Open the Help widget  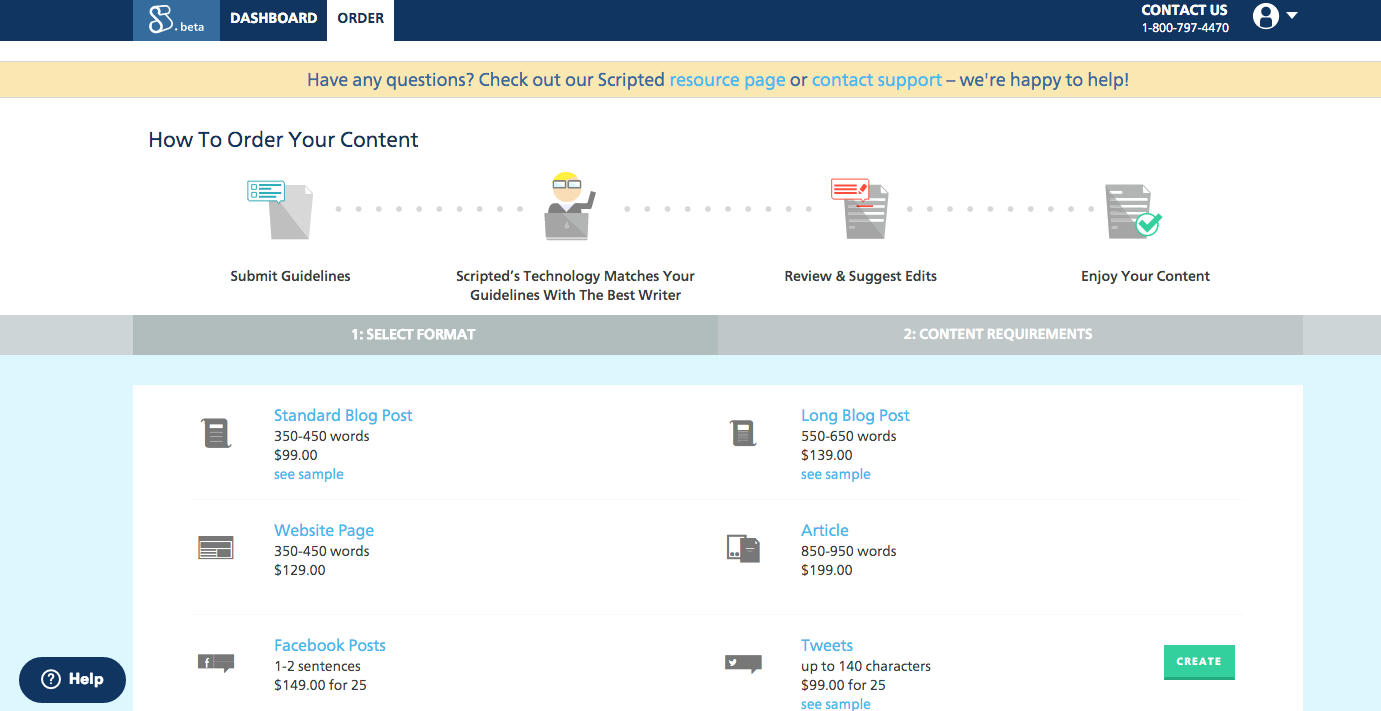coord(73,679)
